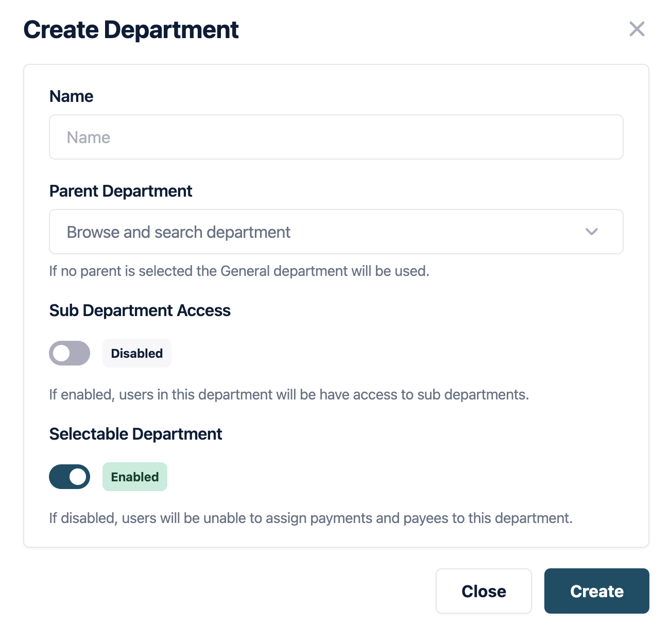Image resolution: width=670 pixels, height=644 pixels.
Task: Click the Name field label
Action: point(71,97)
